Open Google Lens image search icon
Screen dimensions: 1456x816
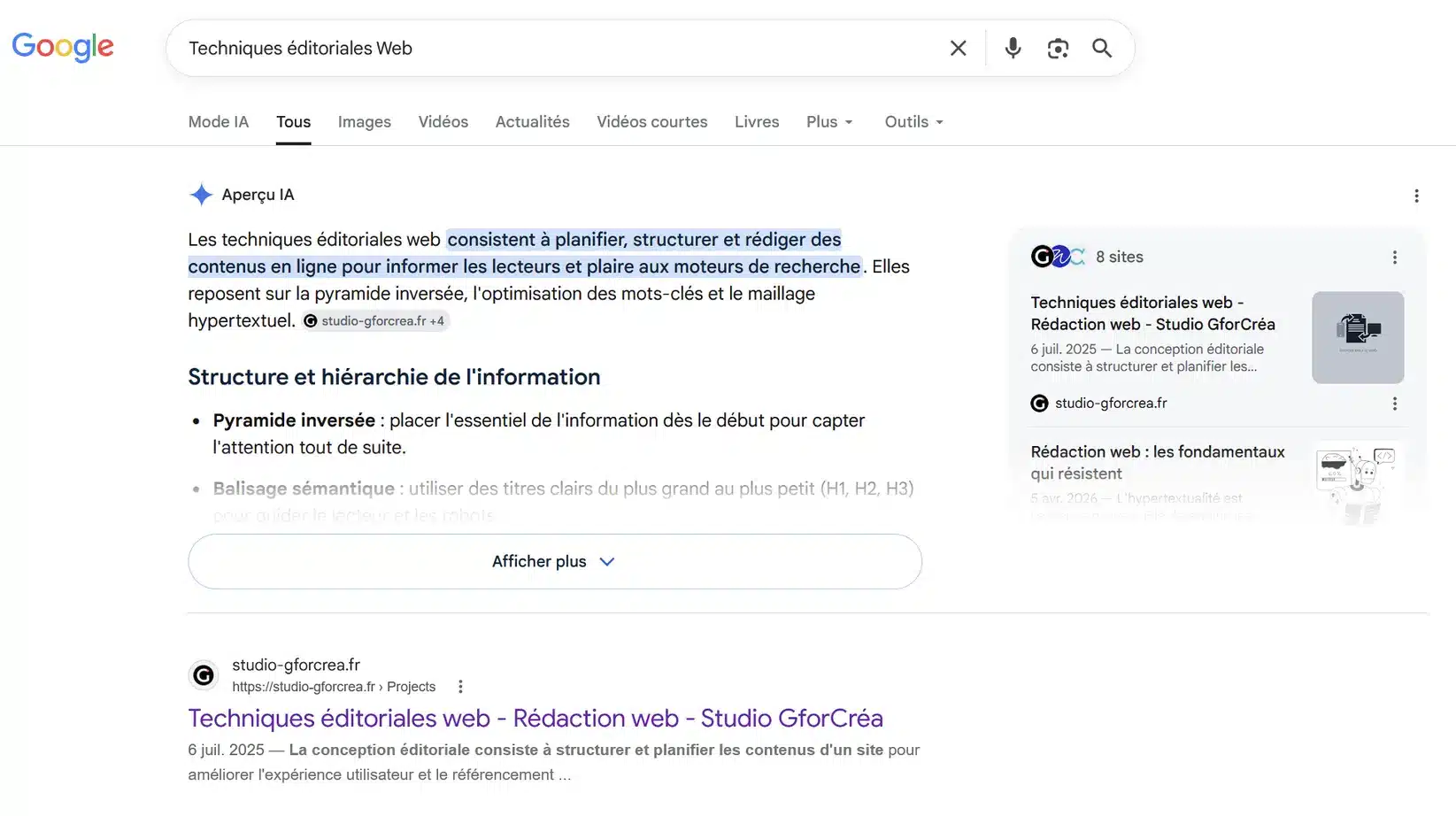(x=1058, y=49)
